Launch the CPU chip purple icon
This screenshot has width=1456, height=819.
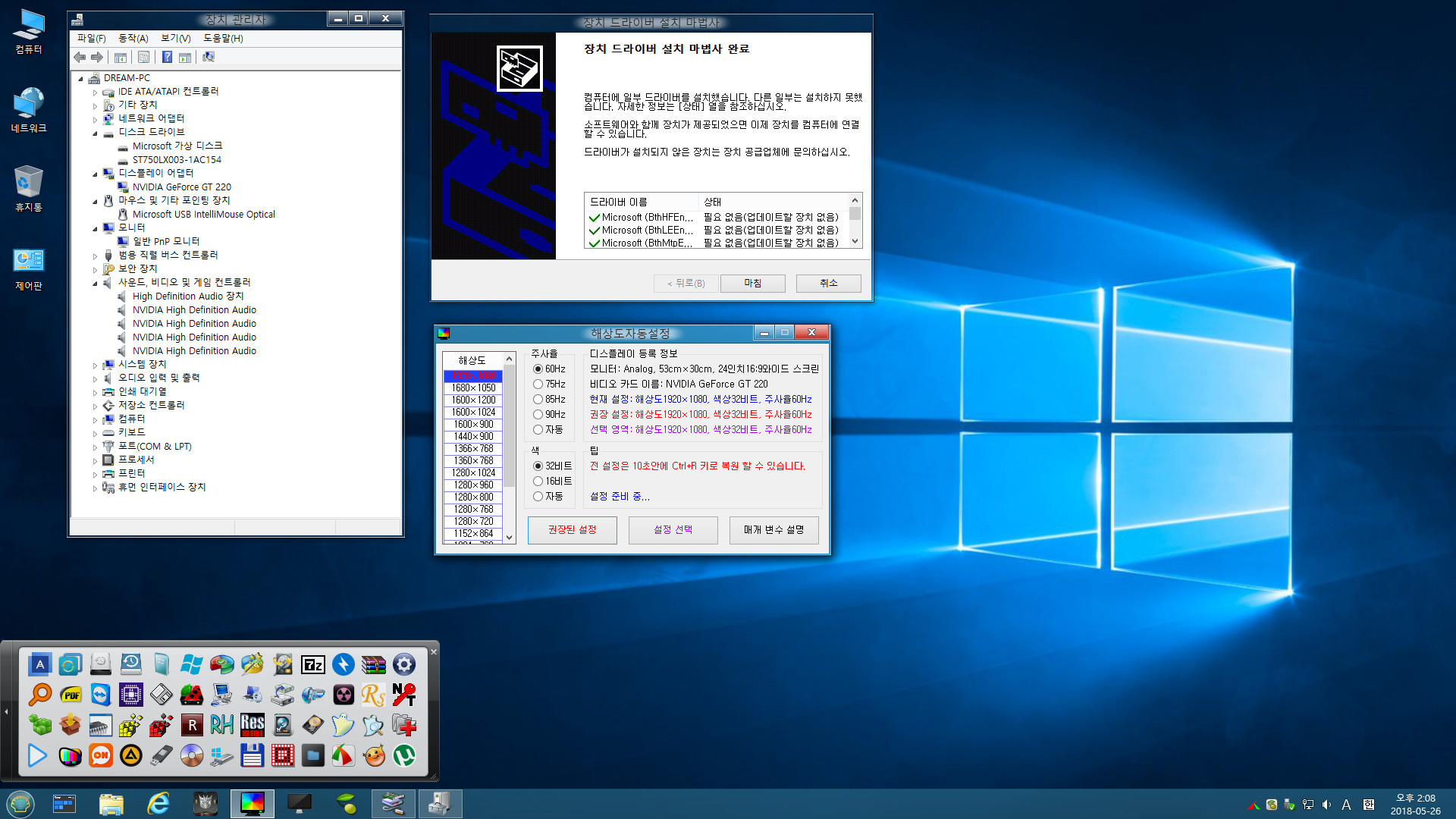[x=130, y=695]
